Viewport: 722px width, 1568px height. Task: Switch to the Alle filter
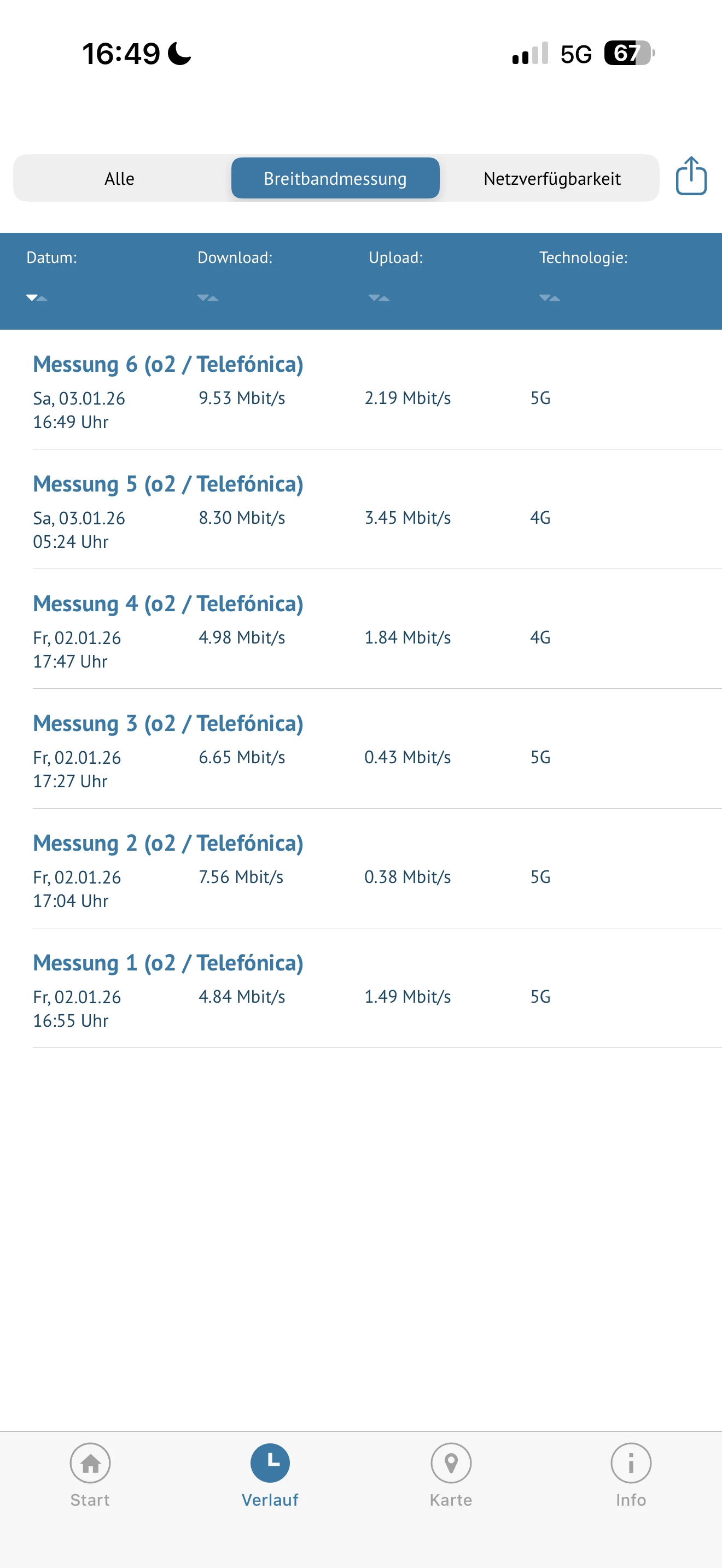[119, 178]
